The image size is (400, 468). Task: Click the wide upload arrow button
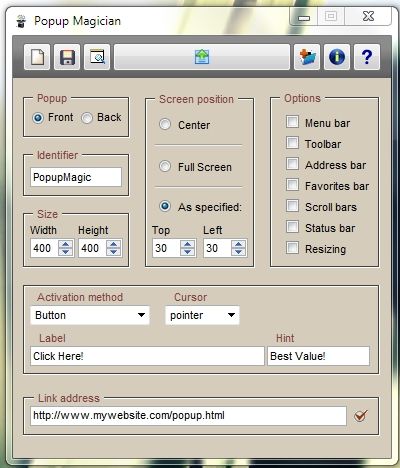pos(202,57)
